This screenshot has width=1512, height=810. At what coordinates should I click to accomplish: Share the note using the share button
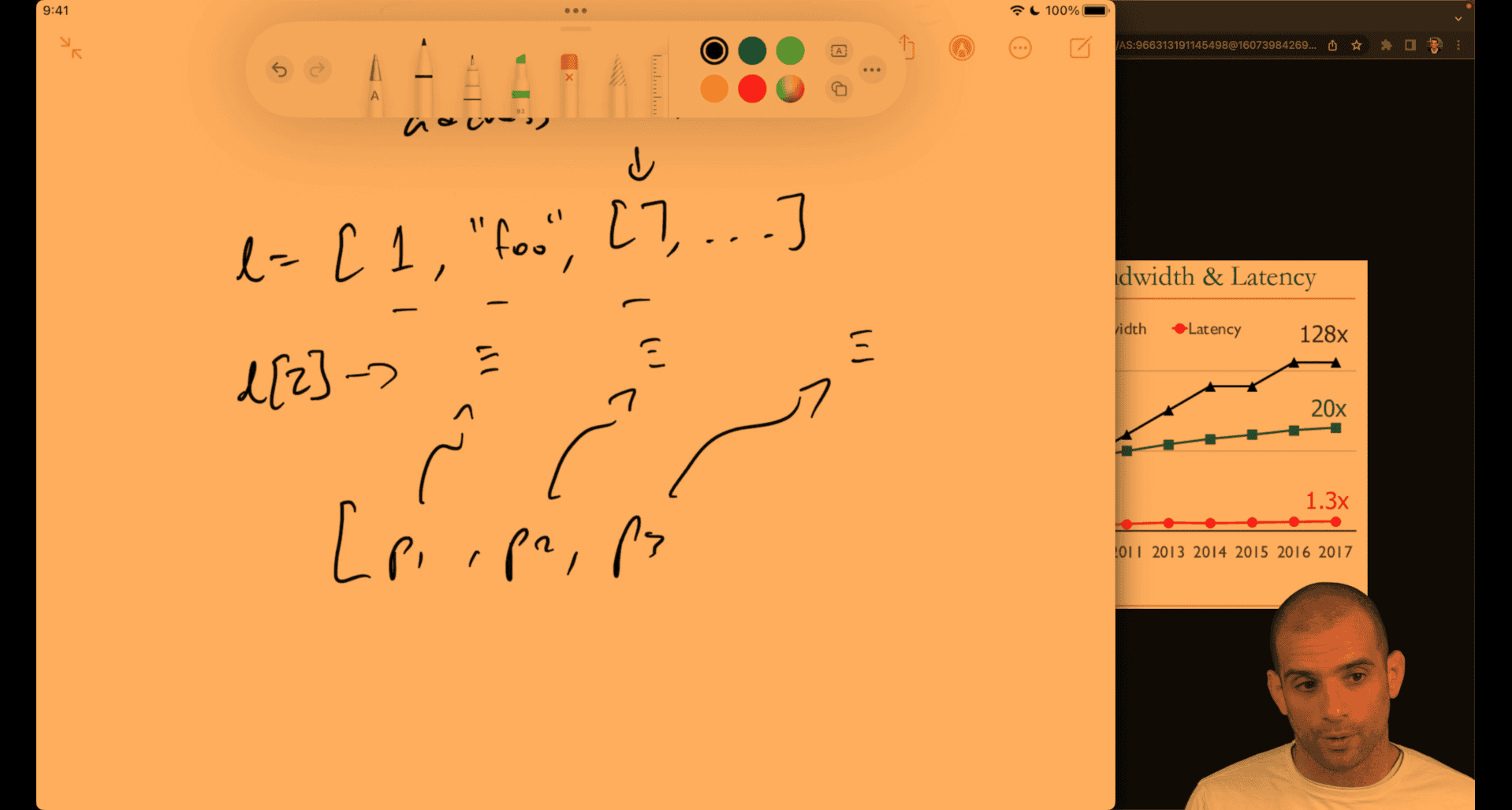coord(907,48)
